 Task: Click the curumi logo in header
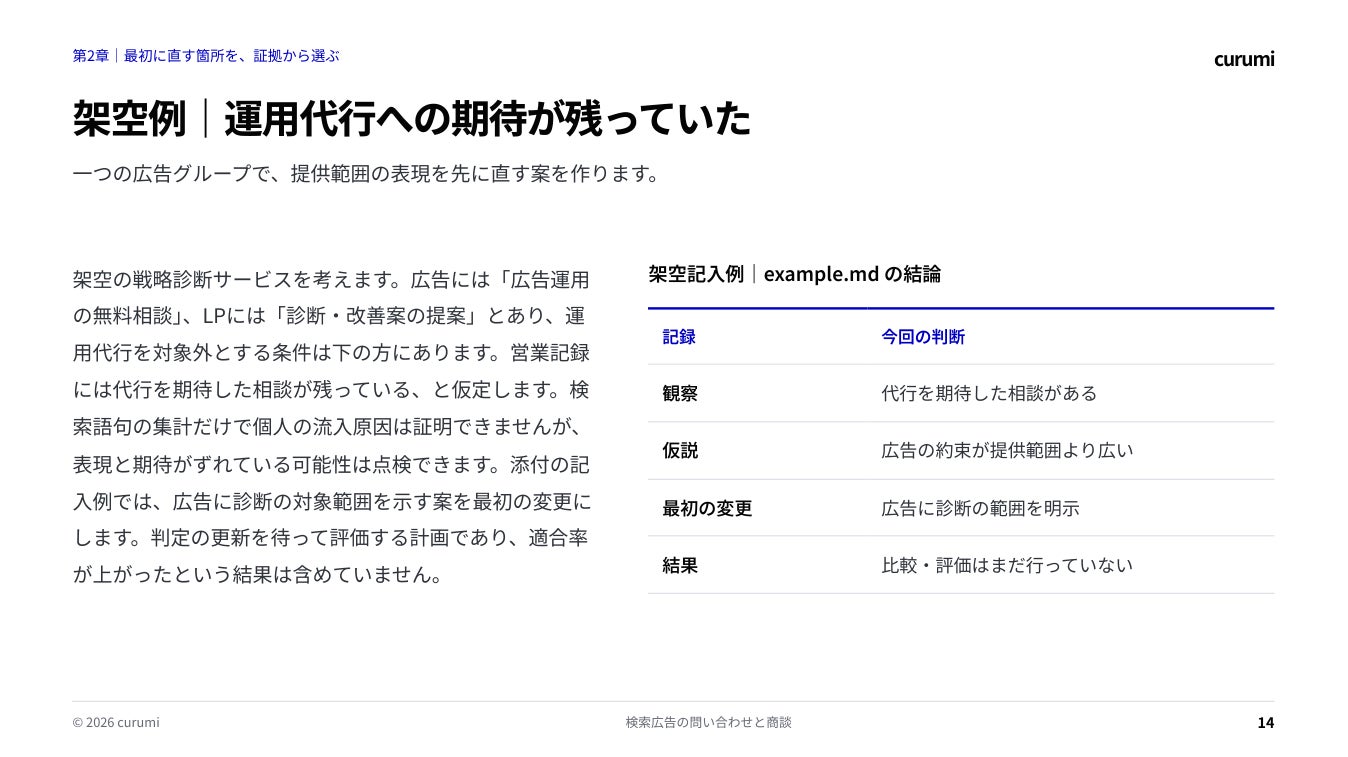tap(1244, 59)
